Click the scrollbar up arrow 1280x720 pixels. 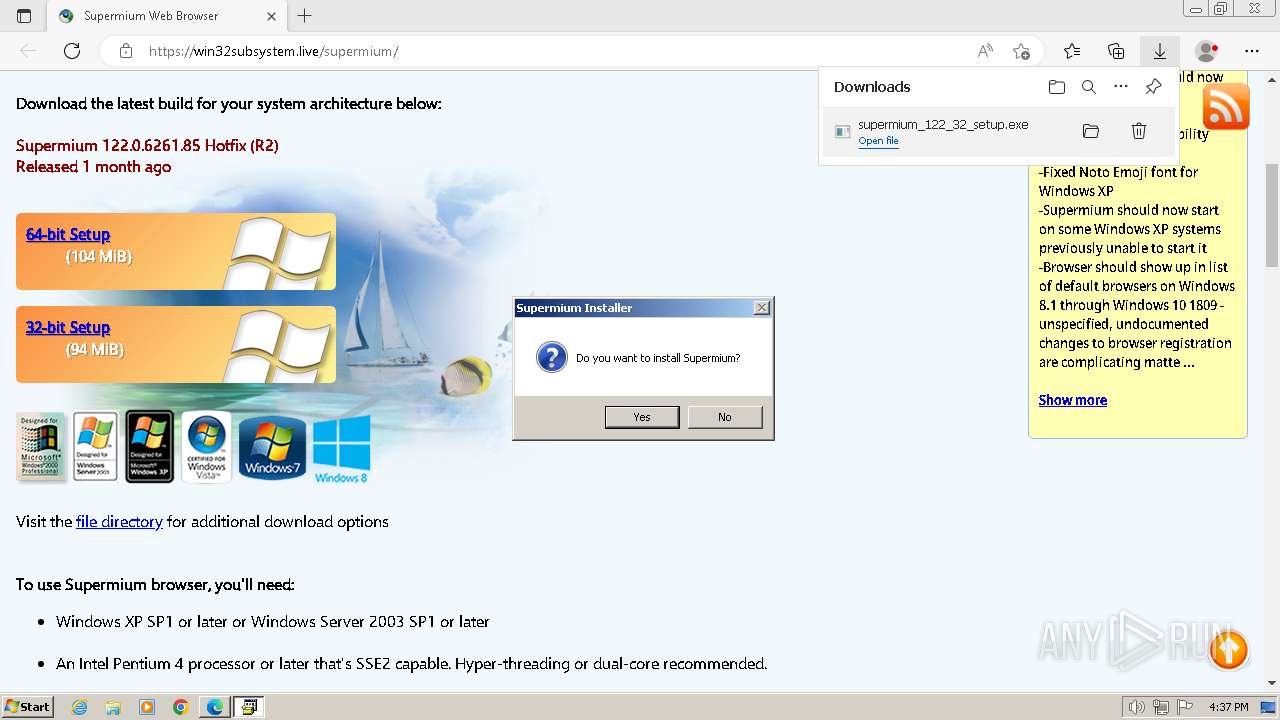point(1272,78)
